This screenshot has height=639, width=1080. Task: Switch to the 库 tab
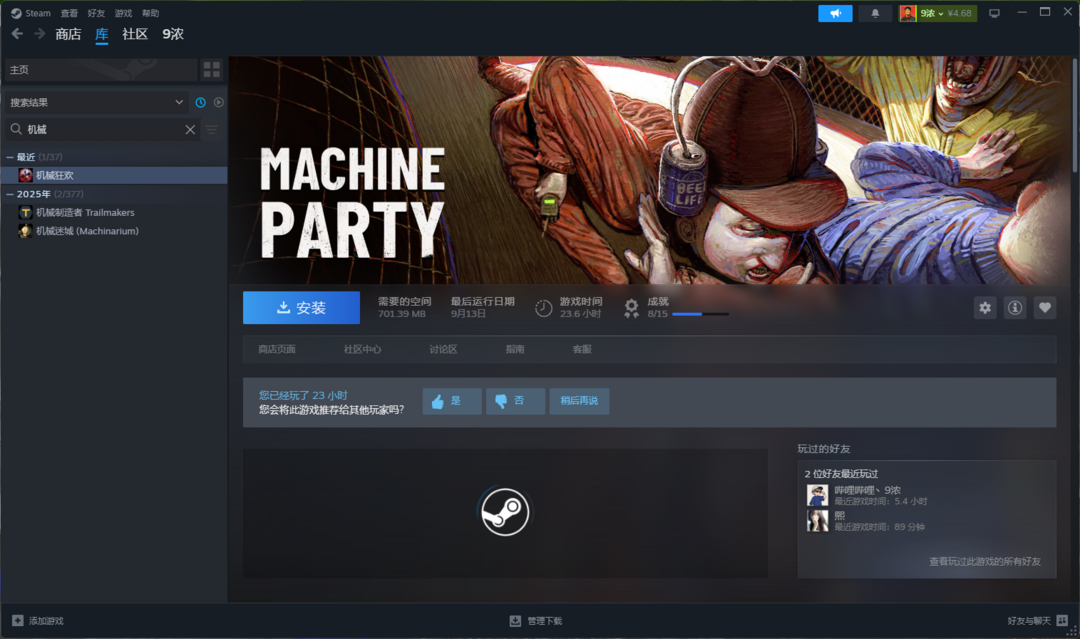tap(102, 34)
